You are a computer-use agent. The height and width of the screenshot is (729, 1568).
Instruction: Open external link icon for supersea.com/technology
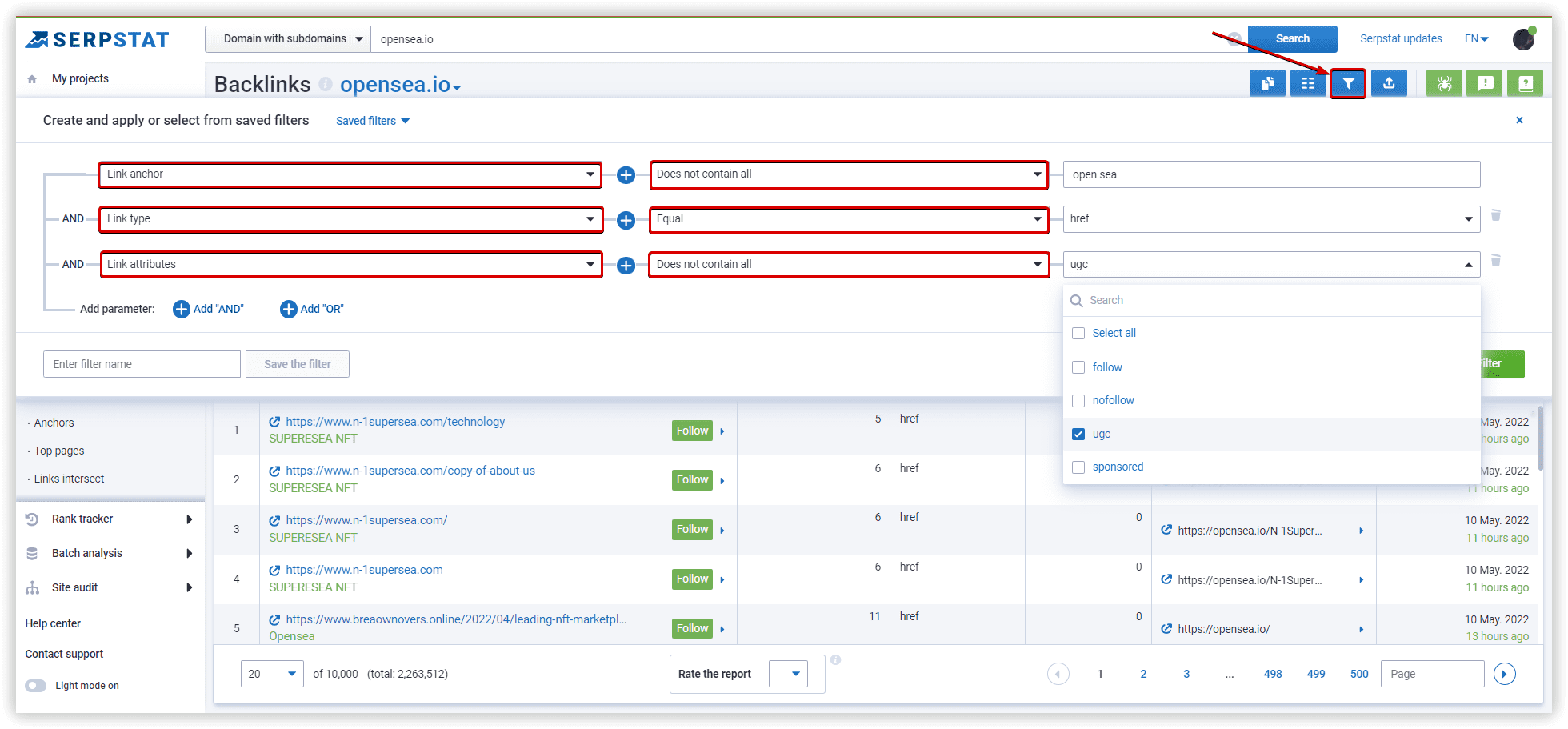274,422
